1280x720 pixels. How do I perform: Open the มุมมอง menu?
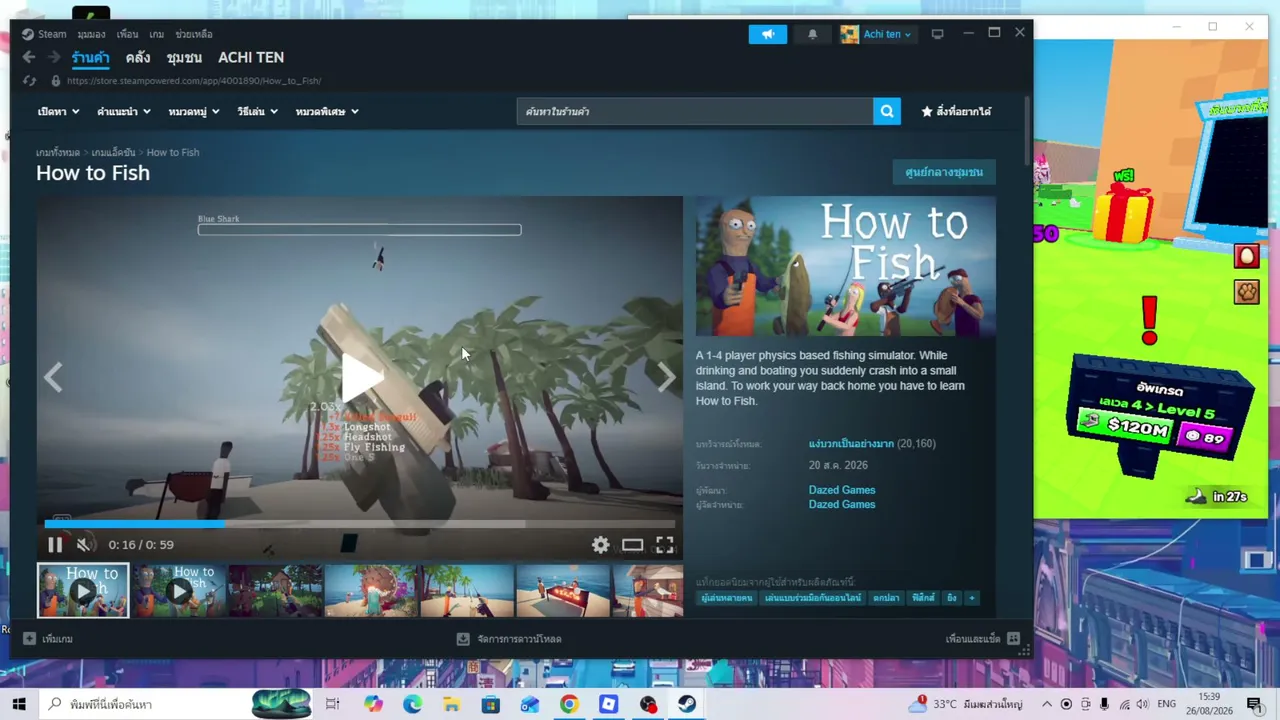(x=91, y=34)
